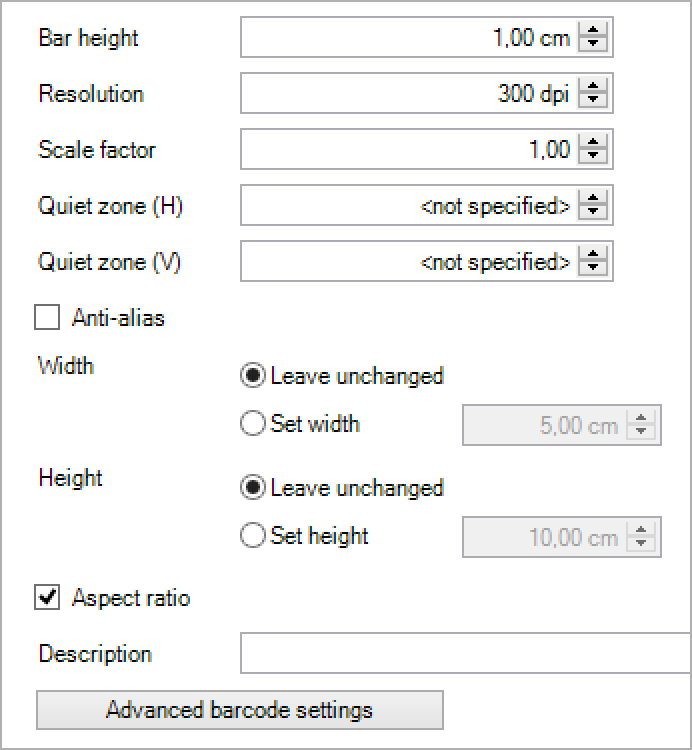Increase Bar height with up arrow
The height and width of the screenshot is (750, 692).
pyautogui.click(x=593, y=30)
